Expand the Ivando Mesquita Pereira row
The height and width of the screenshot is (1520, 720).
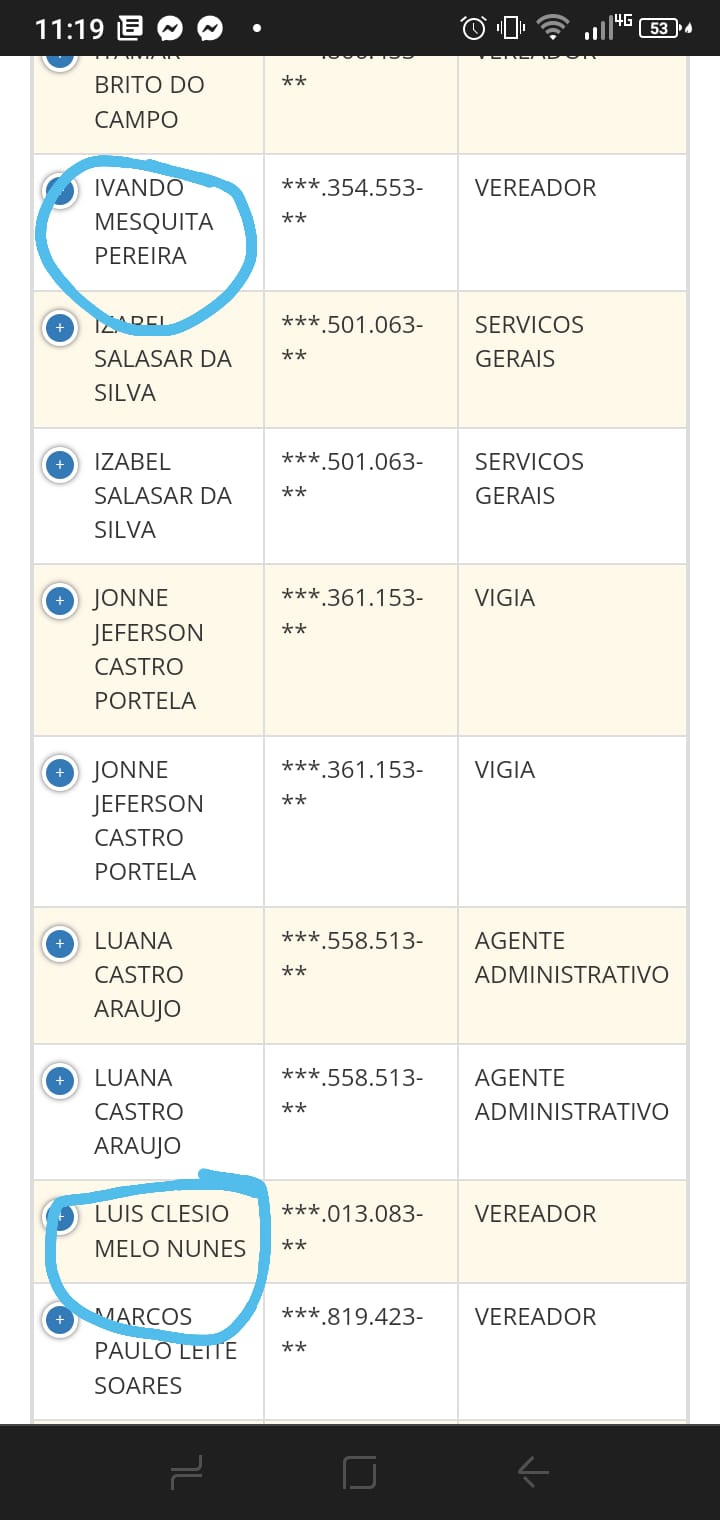click(60, 190)
